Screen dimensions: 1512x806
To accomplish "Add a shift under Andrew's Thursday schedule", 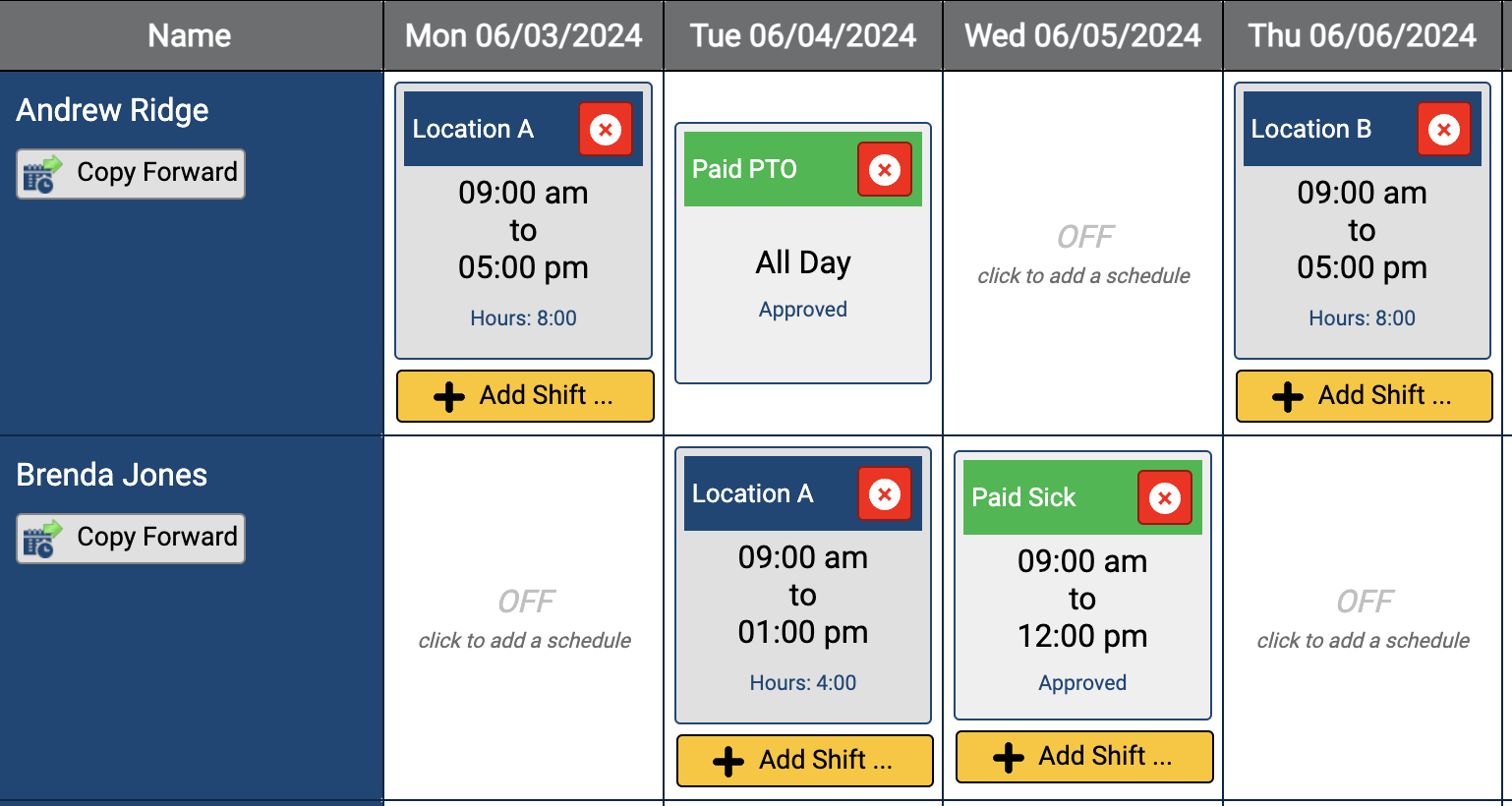I will 1363,396.
